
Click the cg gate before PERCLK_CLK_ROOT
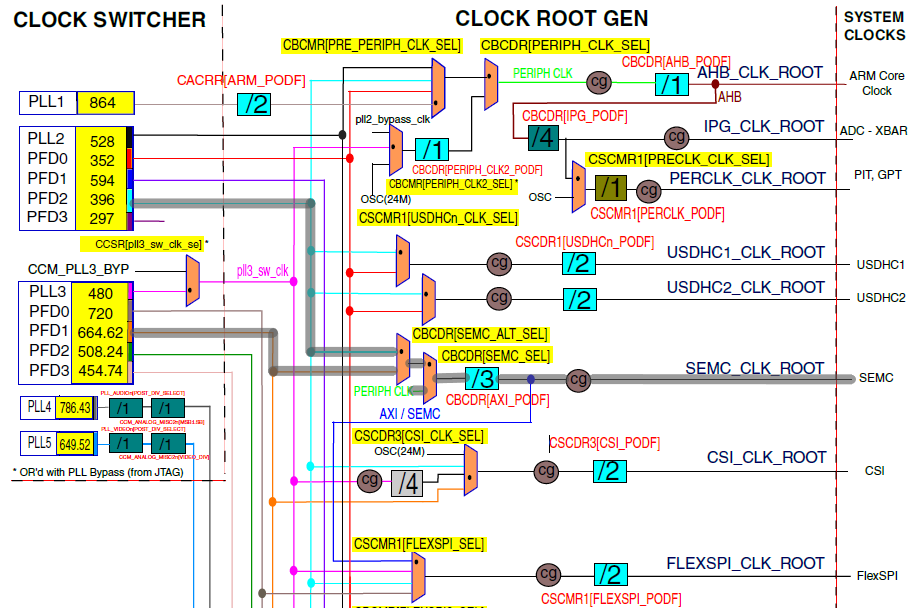[x=649, y=190]
